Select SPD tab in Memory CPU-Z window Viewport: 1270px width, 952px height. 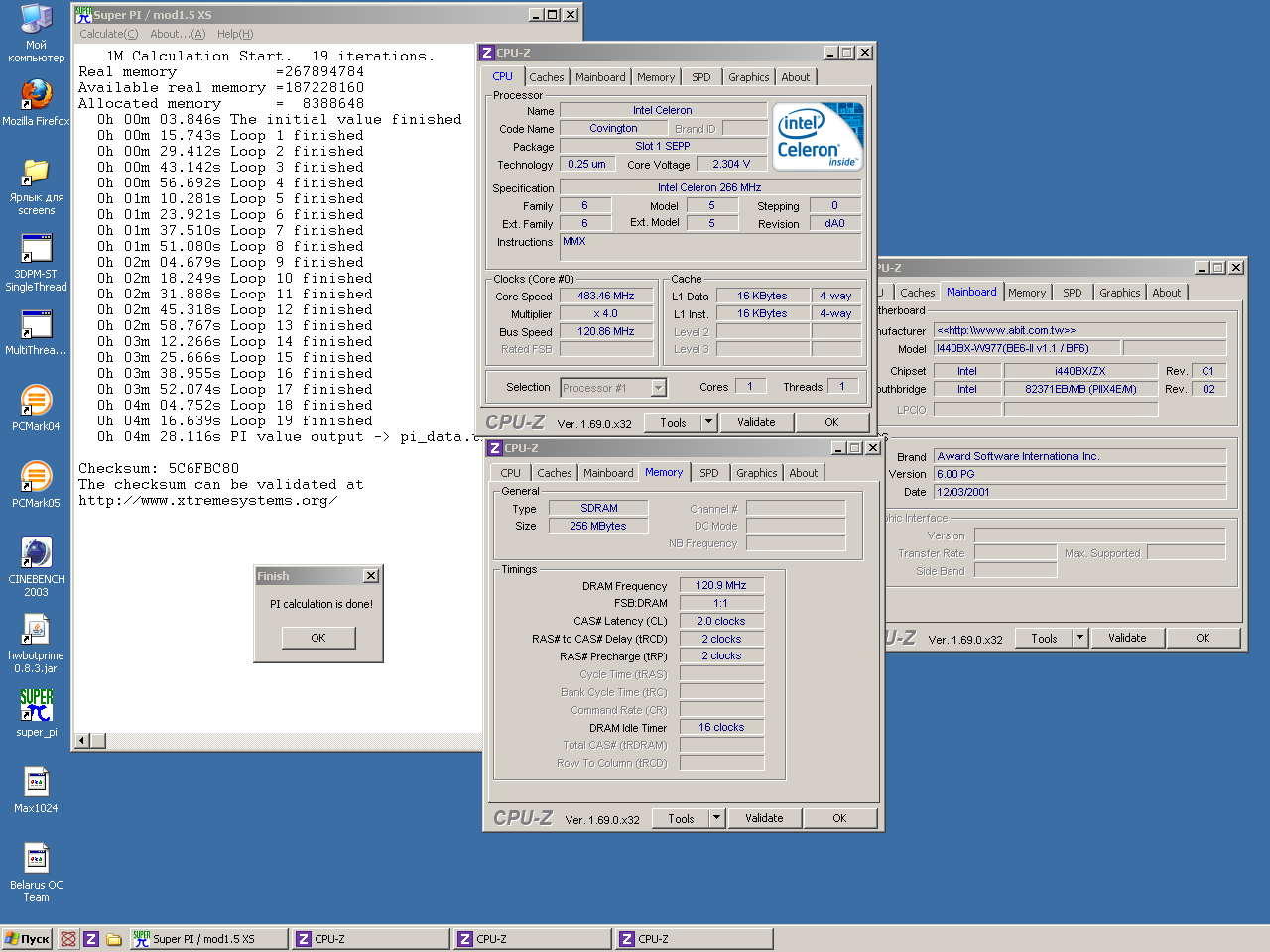(709, 473)
